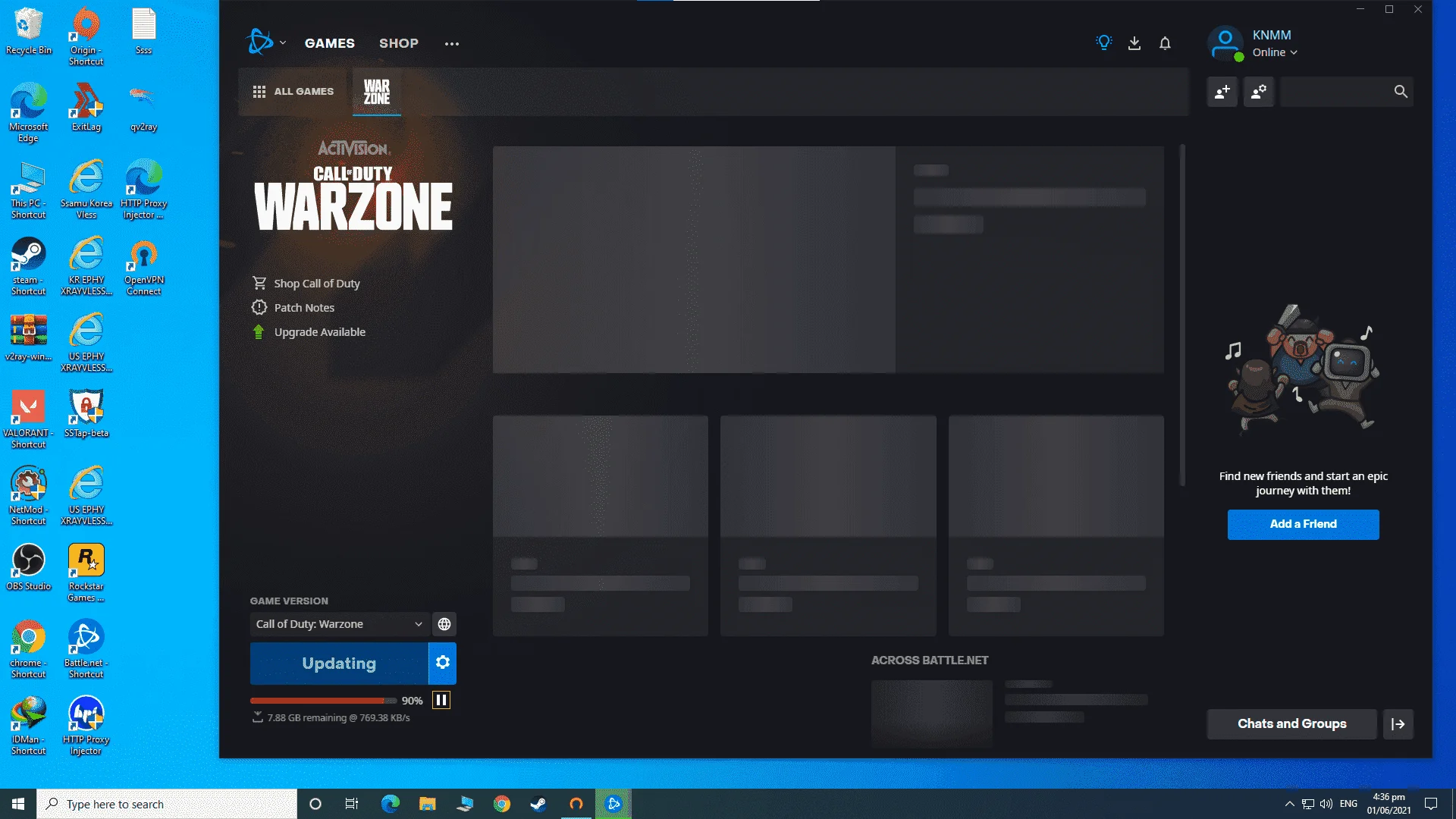
Task: Pause the Warzone update download
Action: coord(441,700)
